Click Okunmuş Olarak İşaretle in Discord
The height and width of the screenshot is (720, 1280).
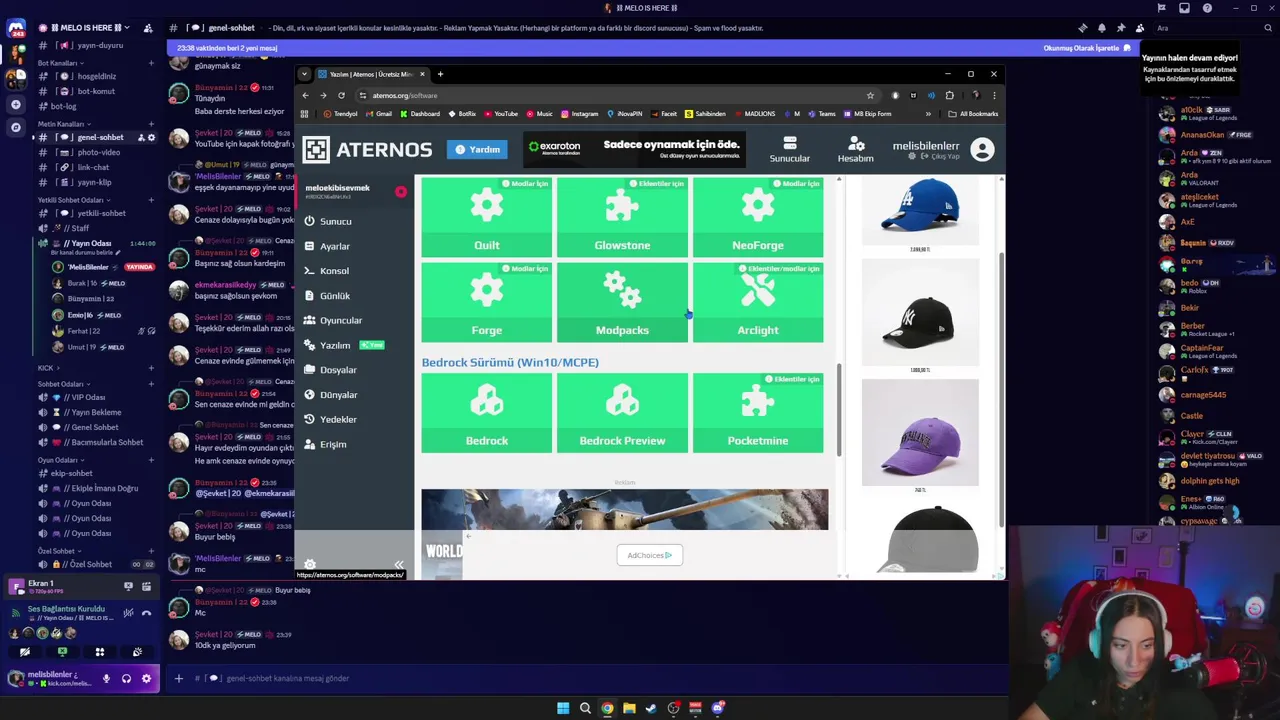(1087, 48)
